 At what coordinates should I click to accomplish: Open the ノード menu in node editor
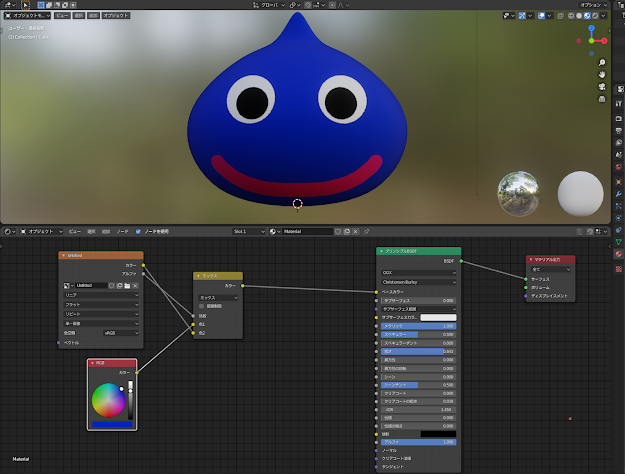[122, 231]
